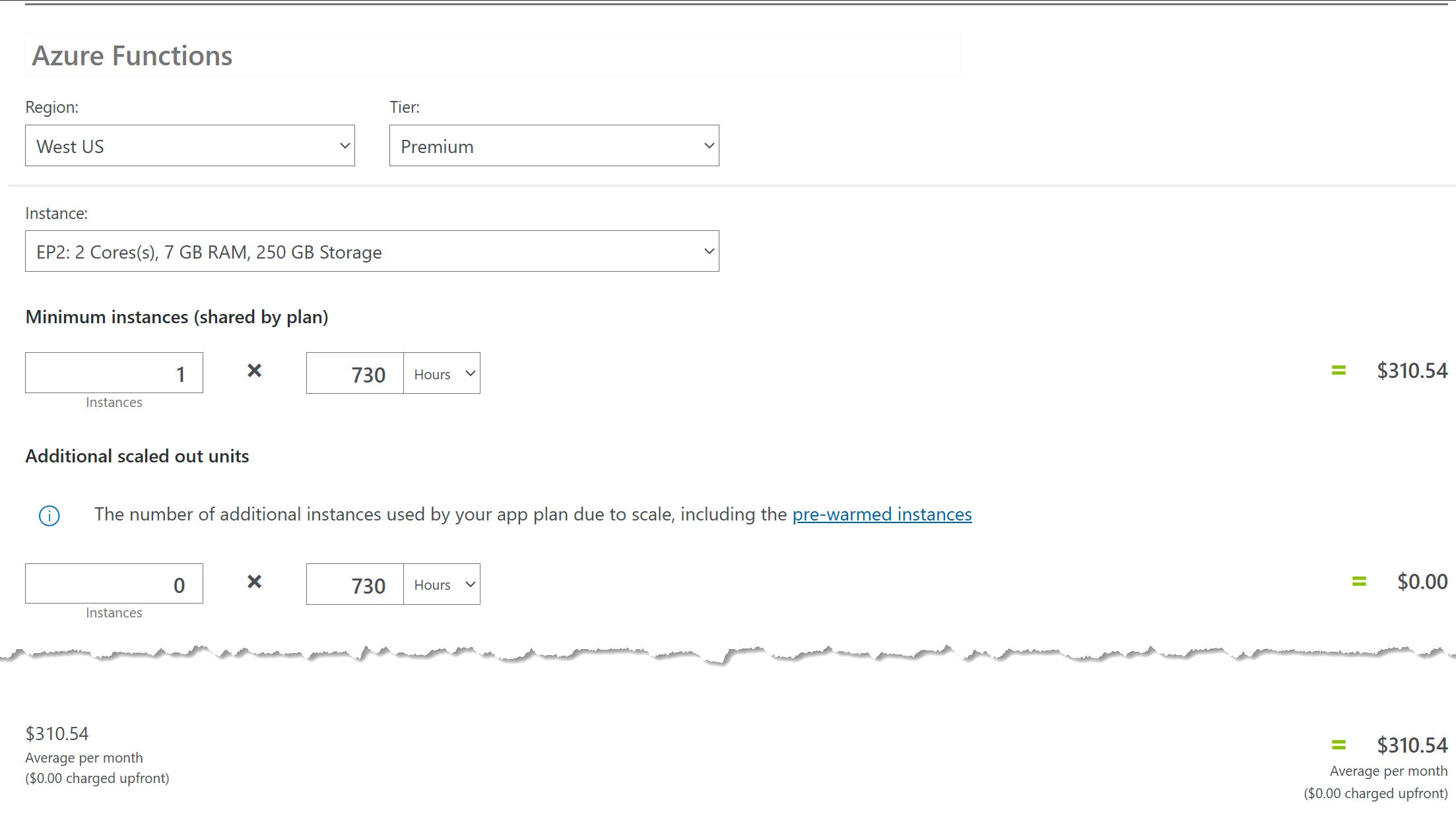The width and height of the screenshot is (1456, 814).
Task: Click multiplication sign in Minimum instances row
Action: point(254,371)
